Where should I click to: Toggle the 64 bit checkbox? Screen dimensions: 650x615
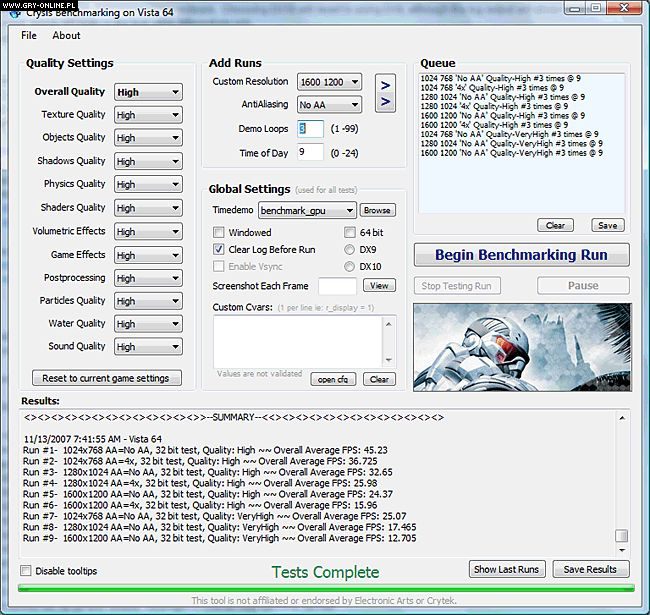pyautogui.click(x=350, y=232)
